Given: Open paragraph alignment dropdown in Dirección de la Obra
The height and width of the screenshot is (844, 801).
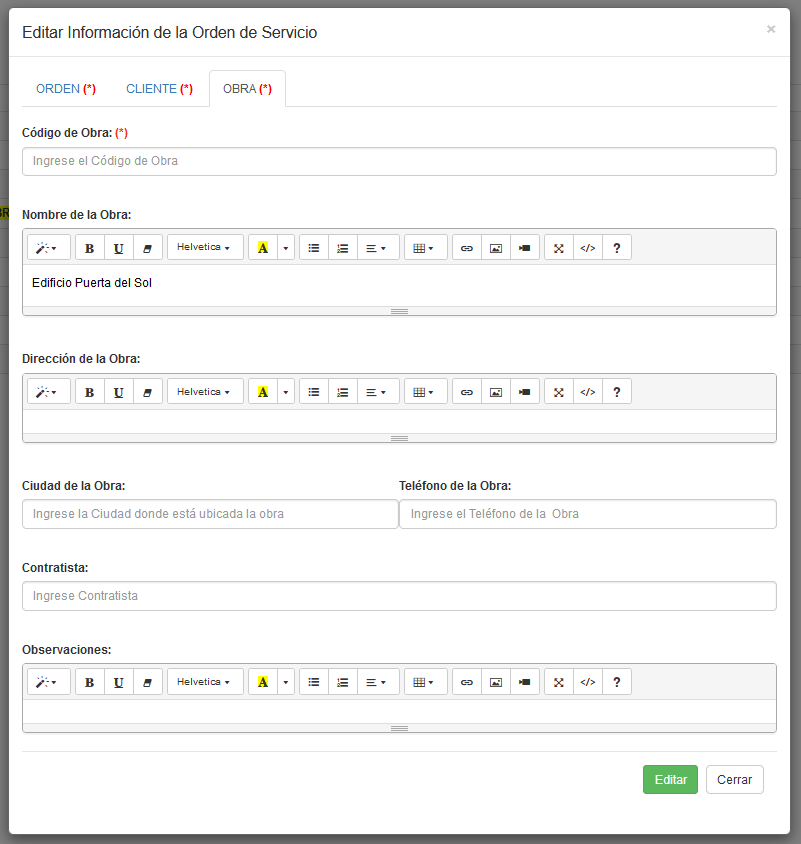Looking at the screenshot, I should [x=377, y=392].
